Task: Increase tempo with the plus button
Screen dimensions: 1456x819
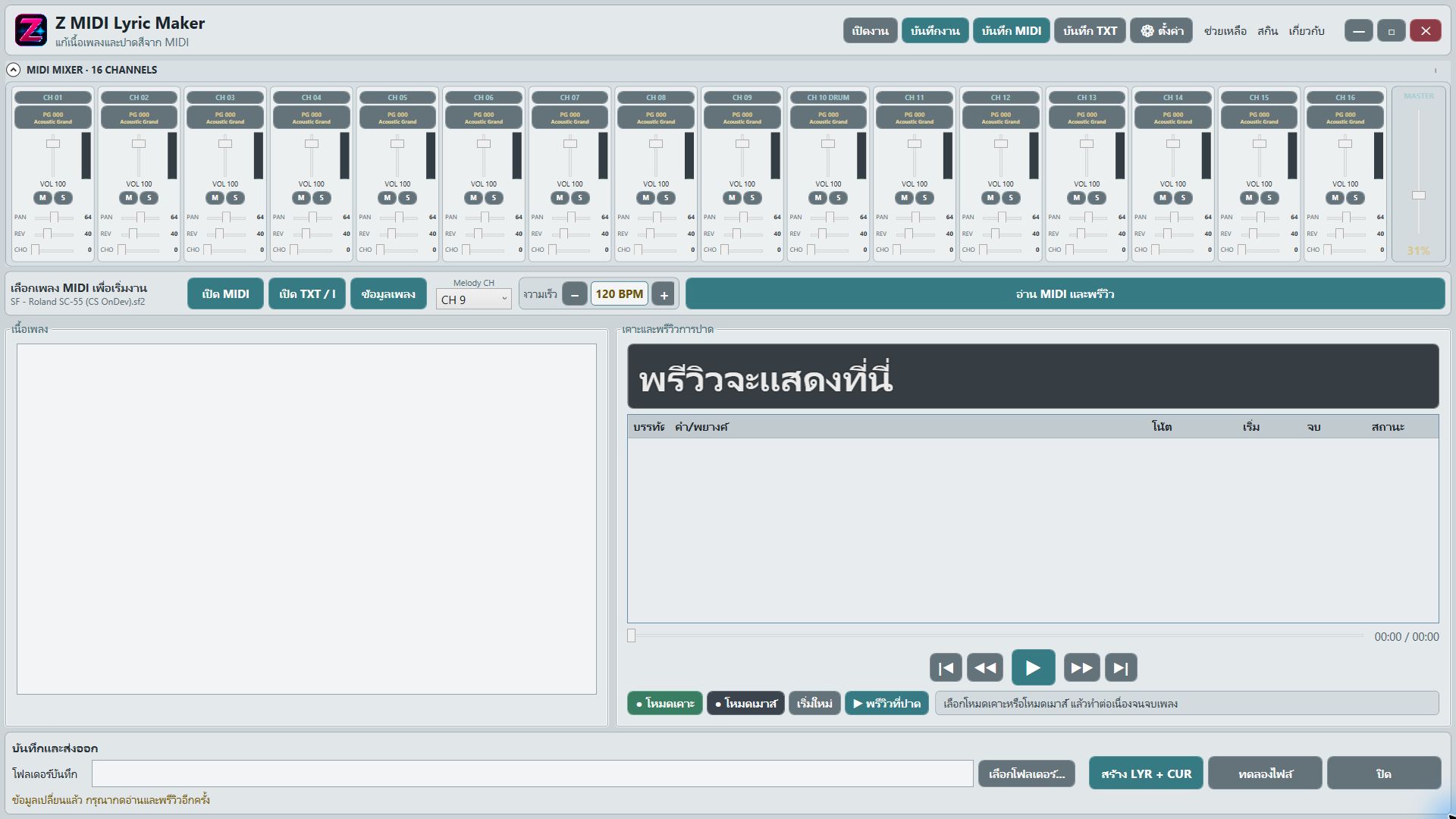Action: [664, 294]
